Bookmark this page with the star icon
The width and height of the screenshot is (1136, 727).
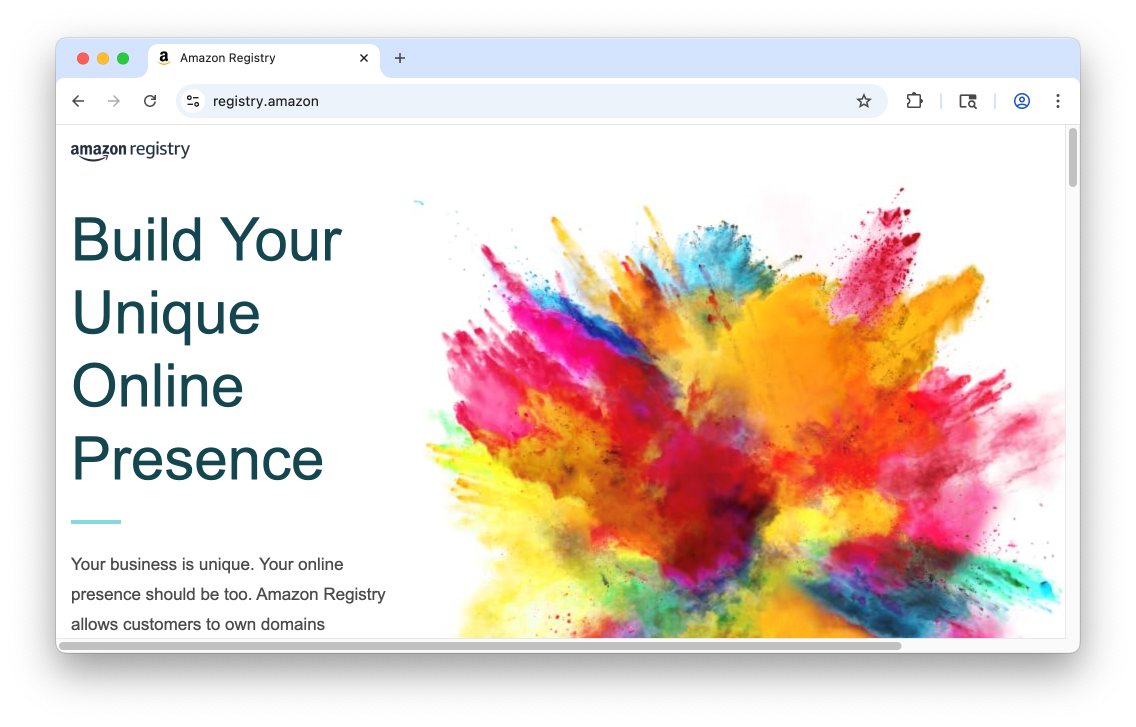pos(864,101)
